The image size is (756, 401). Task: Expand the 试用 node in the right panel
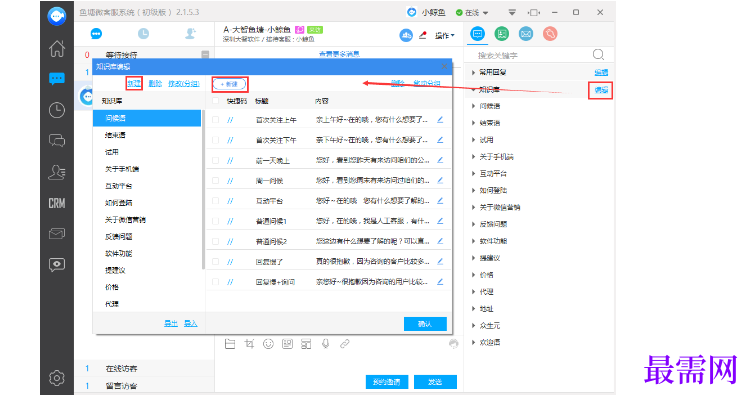(473, 140)
